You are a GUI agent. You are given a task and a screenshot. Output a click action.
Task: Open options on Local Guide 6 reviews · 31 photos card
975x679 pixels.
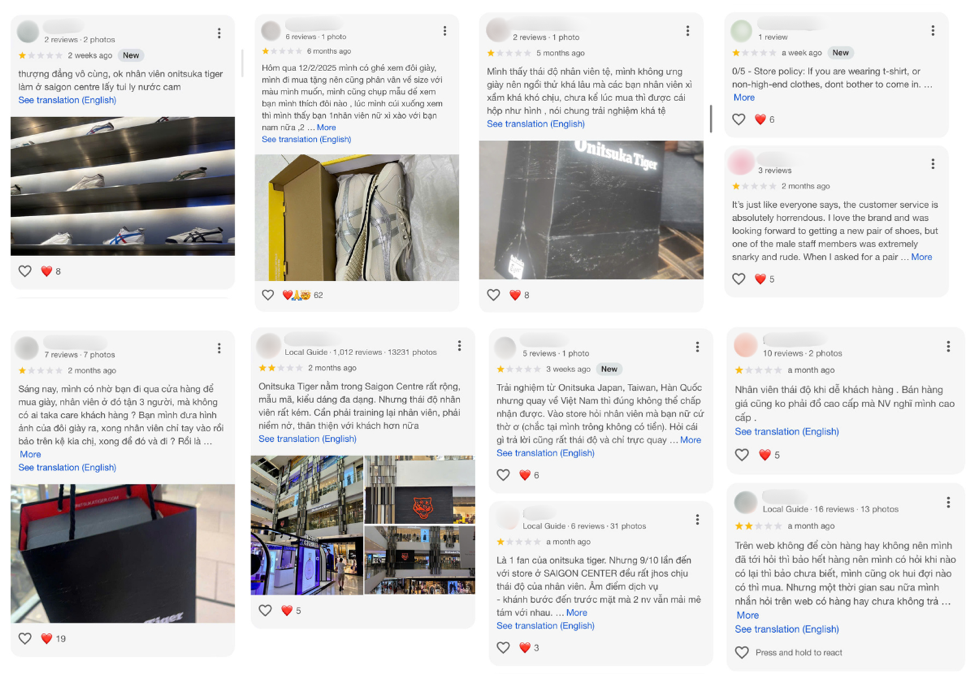pyautogui.click(x=697, y=519)
